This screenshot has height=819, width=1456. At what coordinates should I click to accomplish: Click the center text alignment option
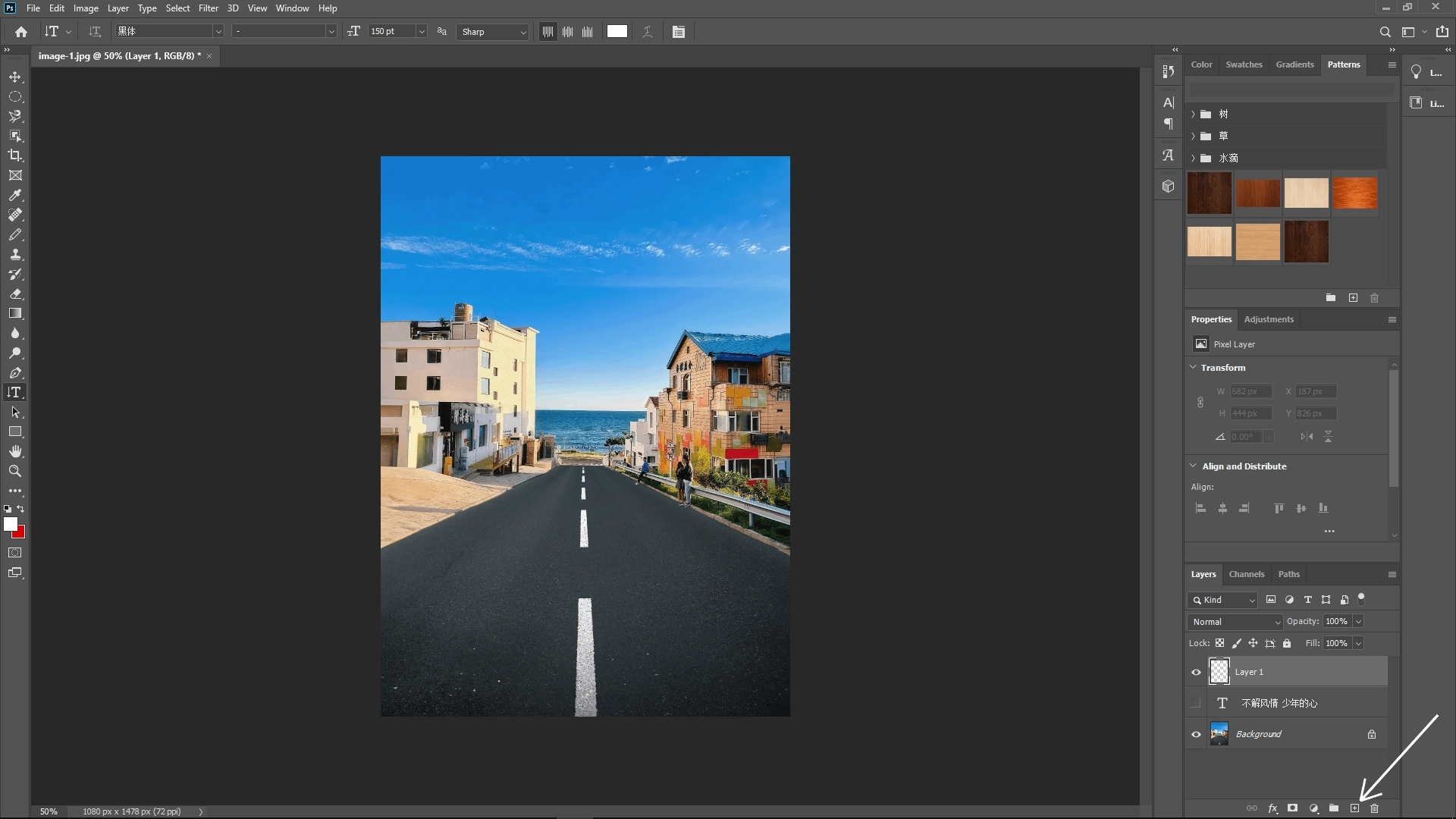567,31
